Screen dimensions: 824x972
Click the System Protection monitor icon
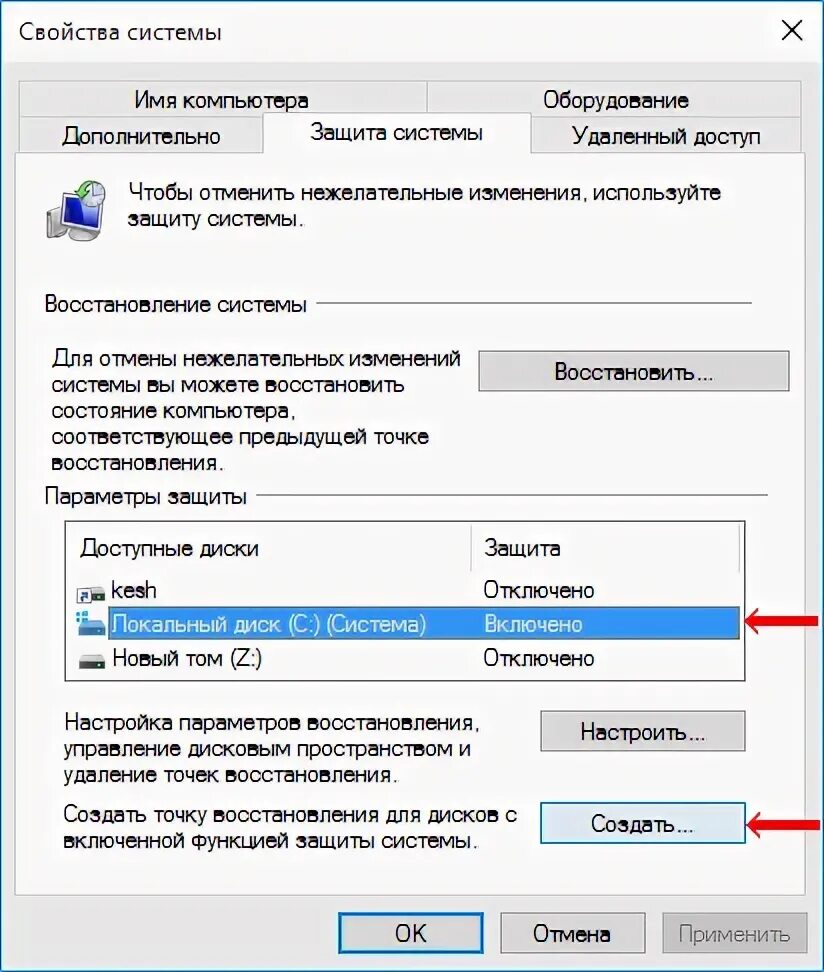tap(76, 210)
